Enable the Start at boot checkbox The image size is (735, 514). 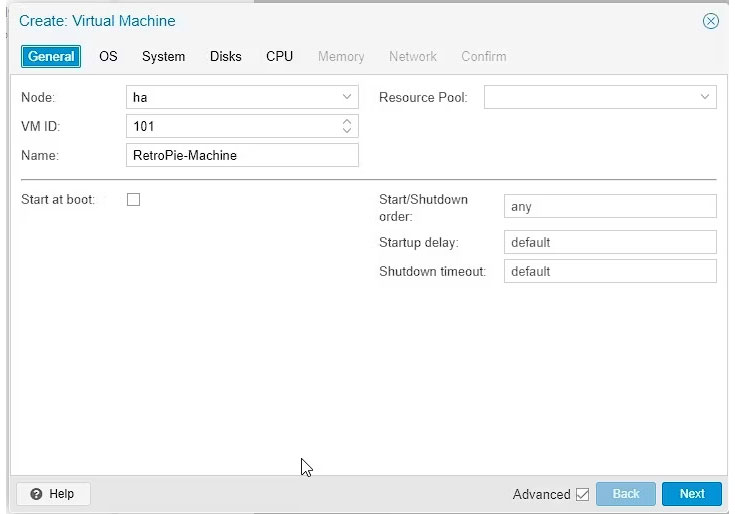[134, 200]
